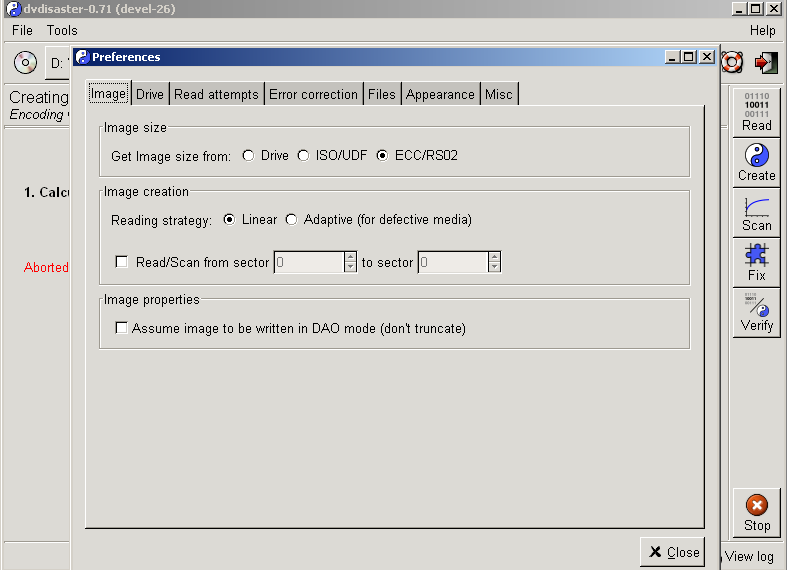
Task: Open the Appearance tab
Action: (x=440, y=94)
